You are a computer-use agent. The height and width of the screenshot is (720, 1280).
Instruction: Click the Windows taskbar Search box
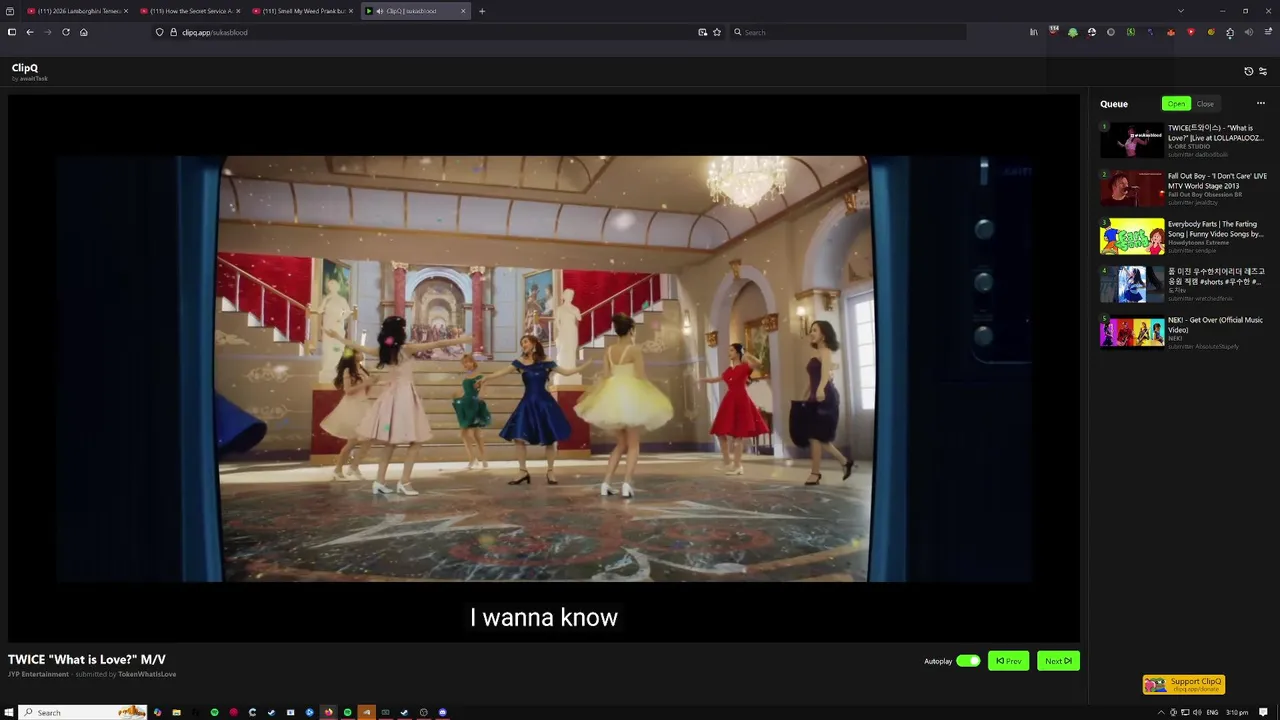click(83, 712)
